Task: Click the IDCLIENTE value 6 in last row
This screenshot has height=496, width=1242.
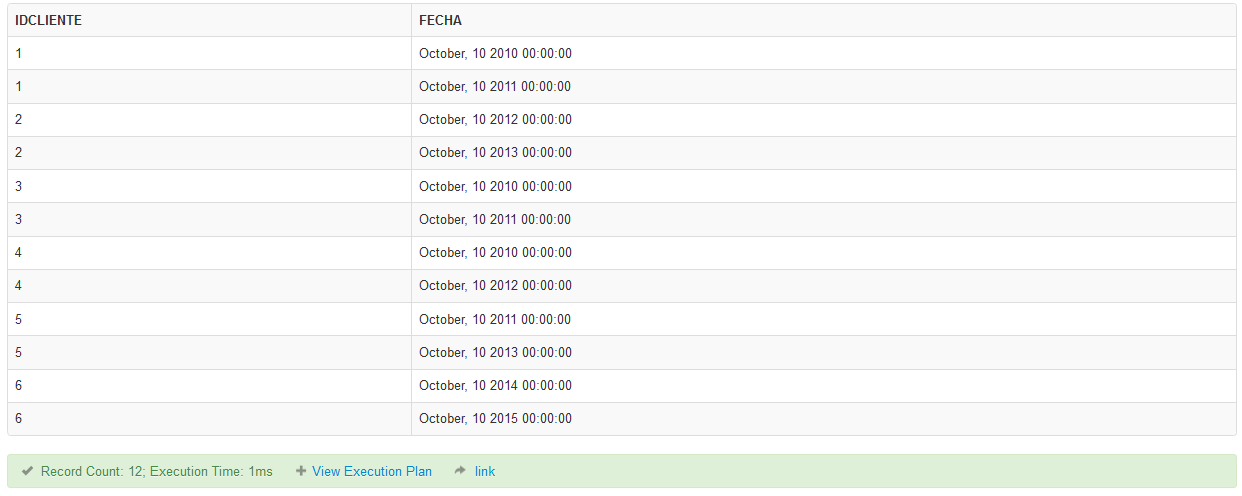Action: pos(19,419)
